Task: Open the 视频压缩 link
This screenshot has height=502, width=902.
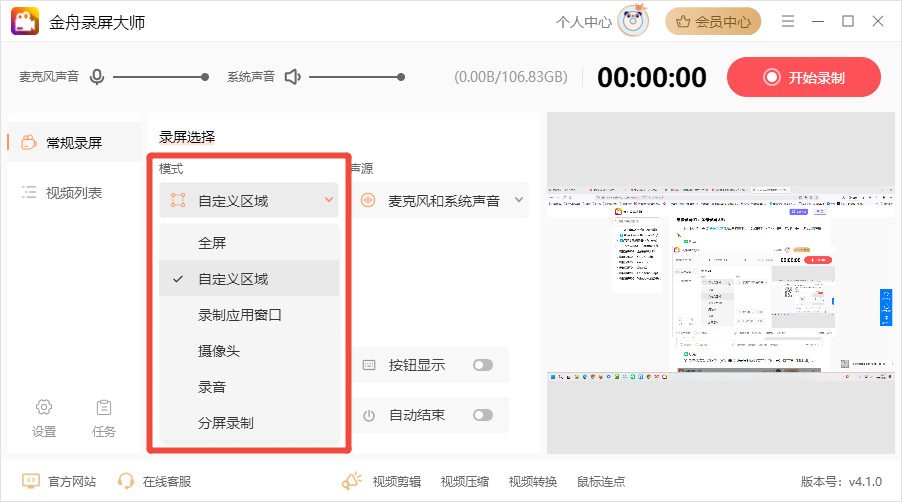Action: click(465, 481)
